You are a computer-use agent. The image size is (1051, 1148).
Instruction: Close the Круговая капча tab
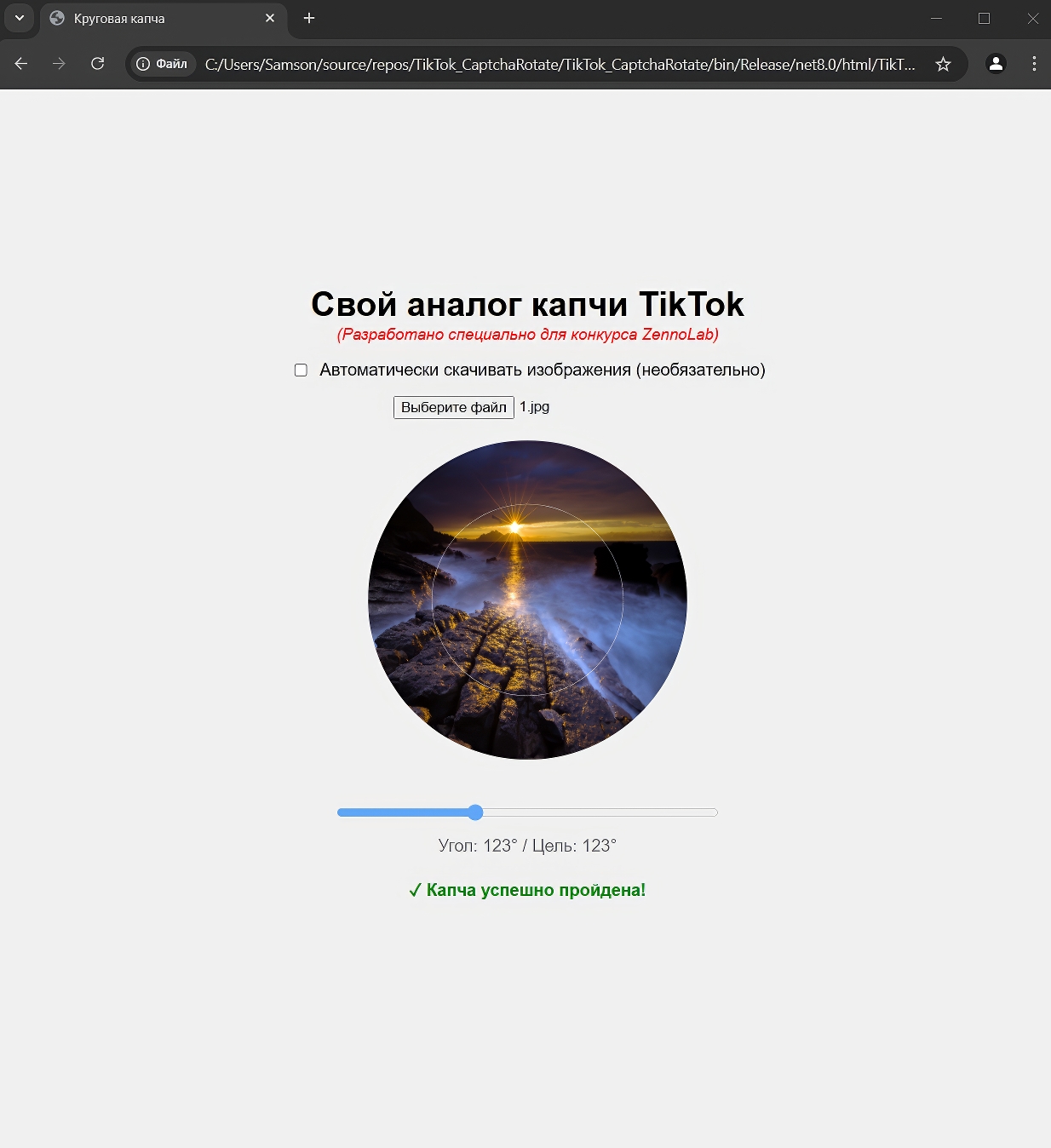pos(270,18)
